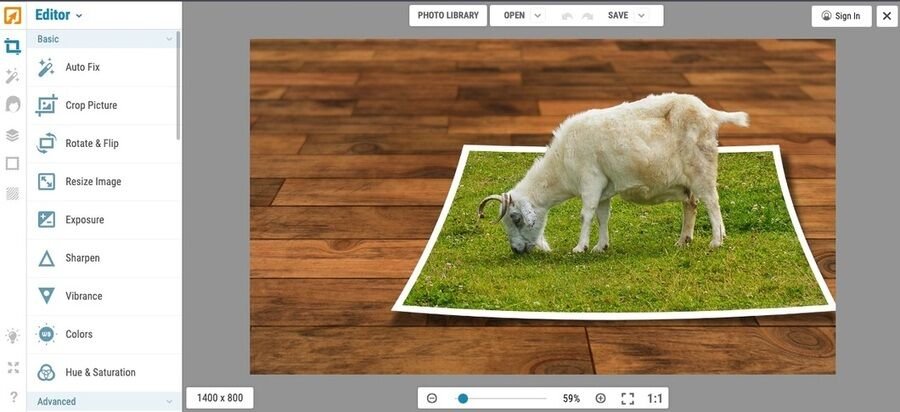
Task: Select Crop Picture tool label
Action: pyautogui.click(x=91, y=106)
